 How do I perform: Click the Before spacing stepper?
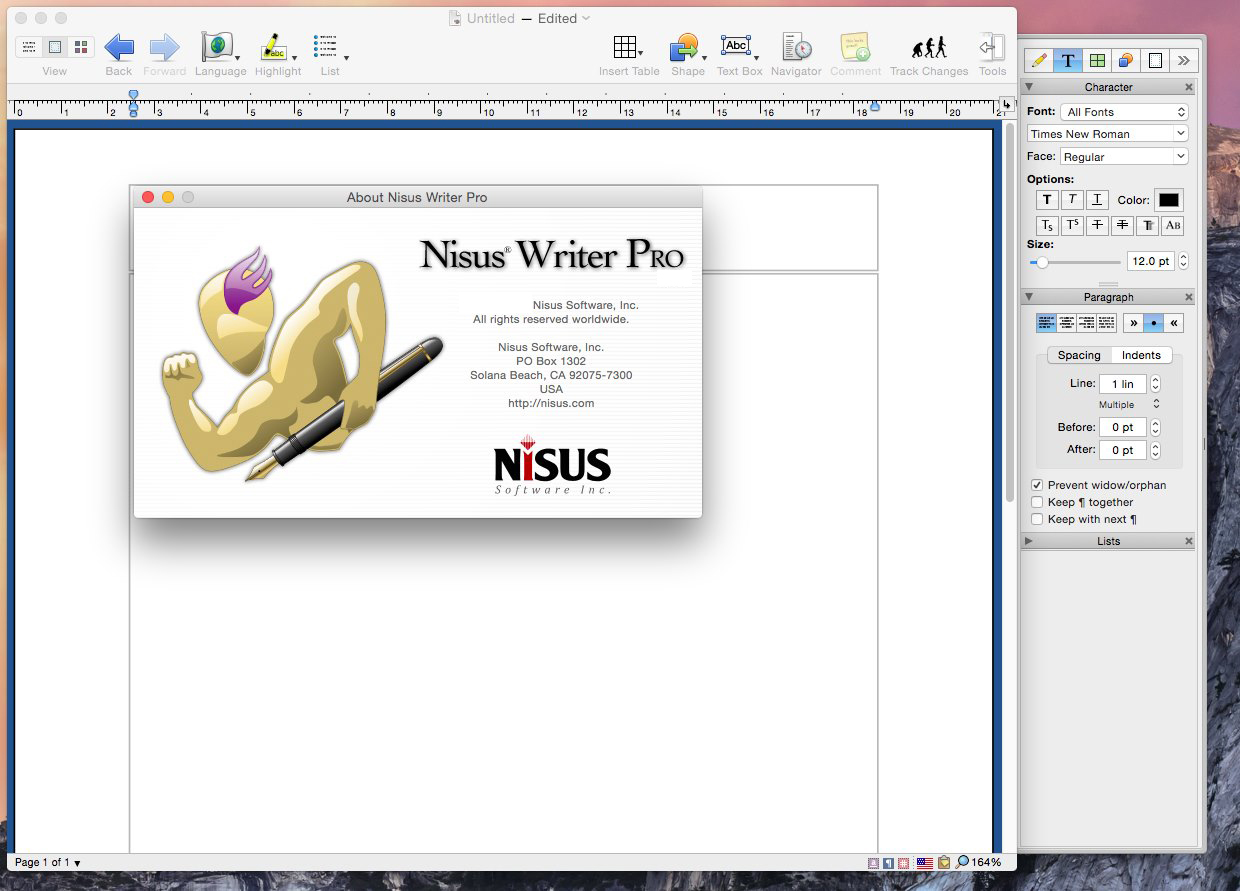click(x=1156, y=427)
